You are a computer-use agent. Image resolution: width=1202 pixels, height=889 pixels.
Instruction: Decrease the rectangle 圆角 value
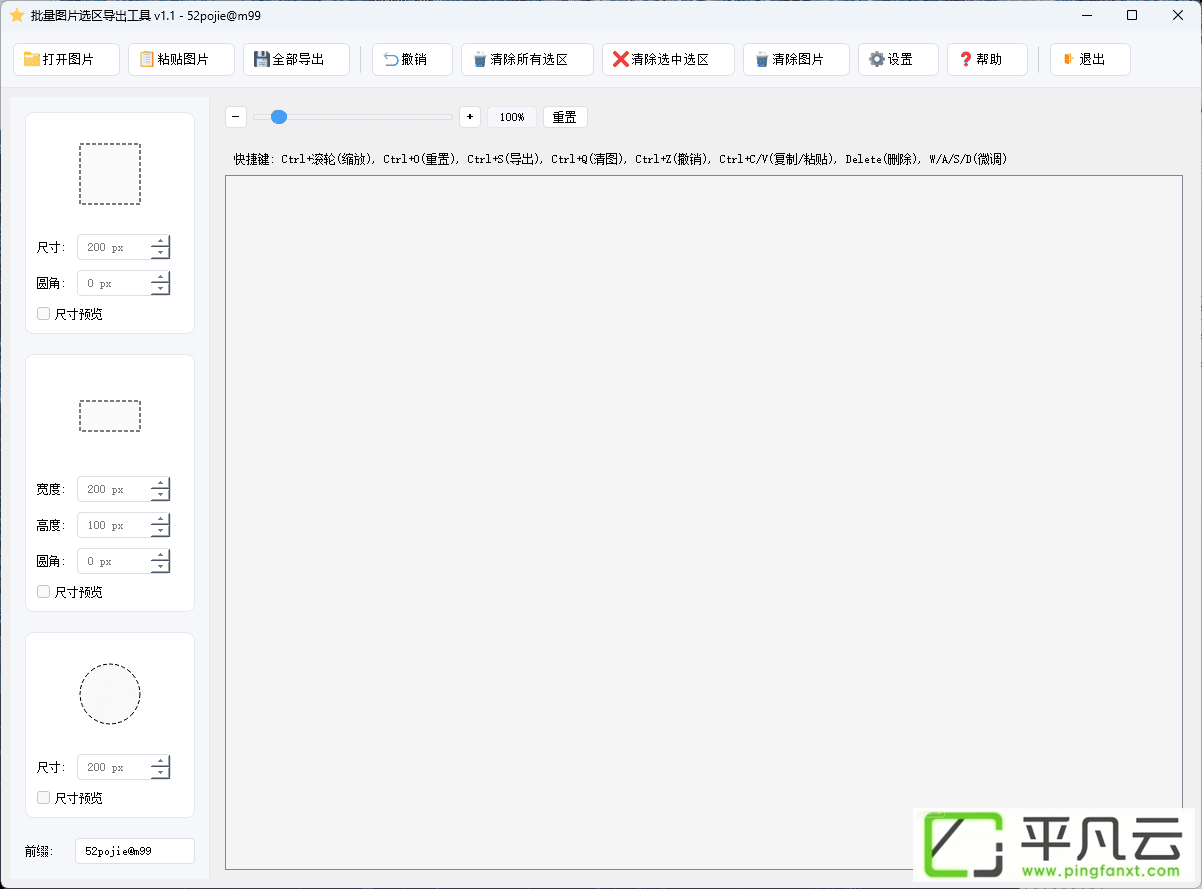pos(160,567)
